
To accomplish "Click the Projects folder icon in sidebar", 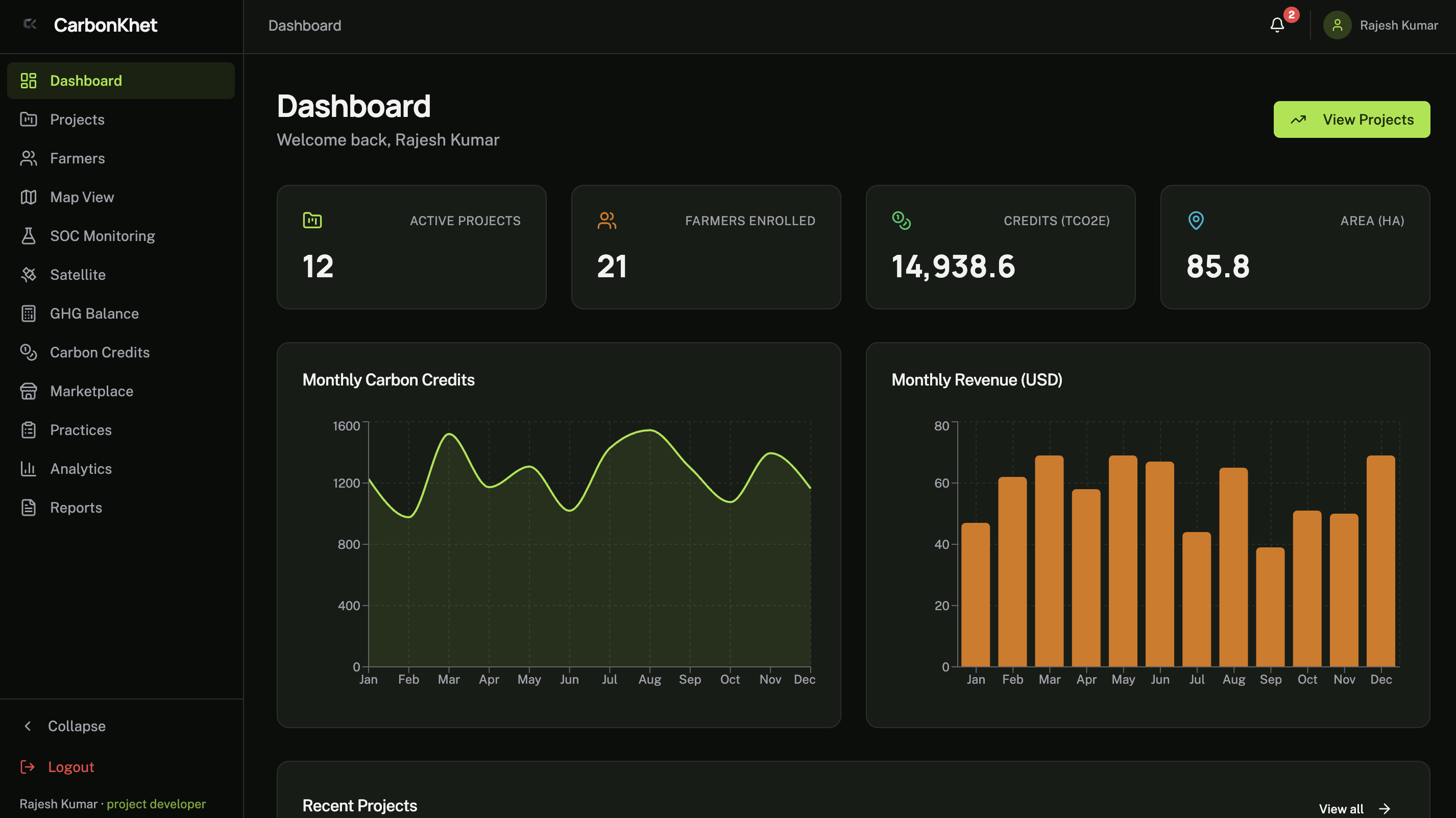I will tap(28, 119).
